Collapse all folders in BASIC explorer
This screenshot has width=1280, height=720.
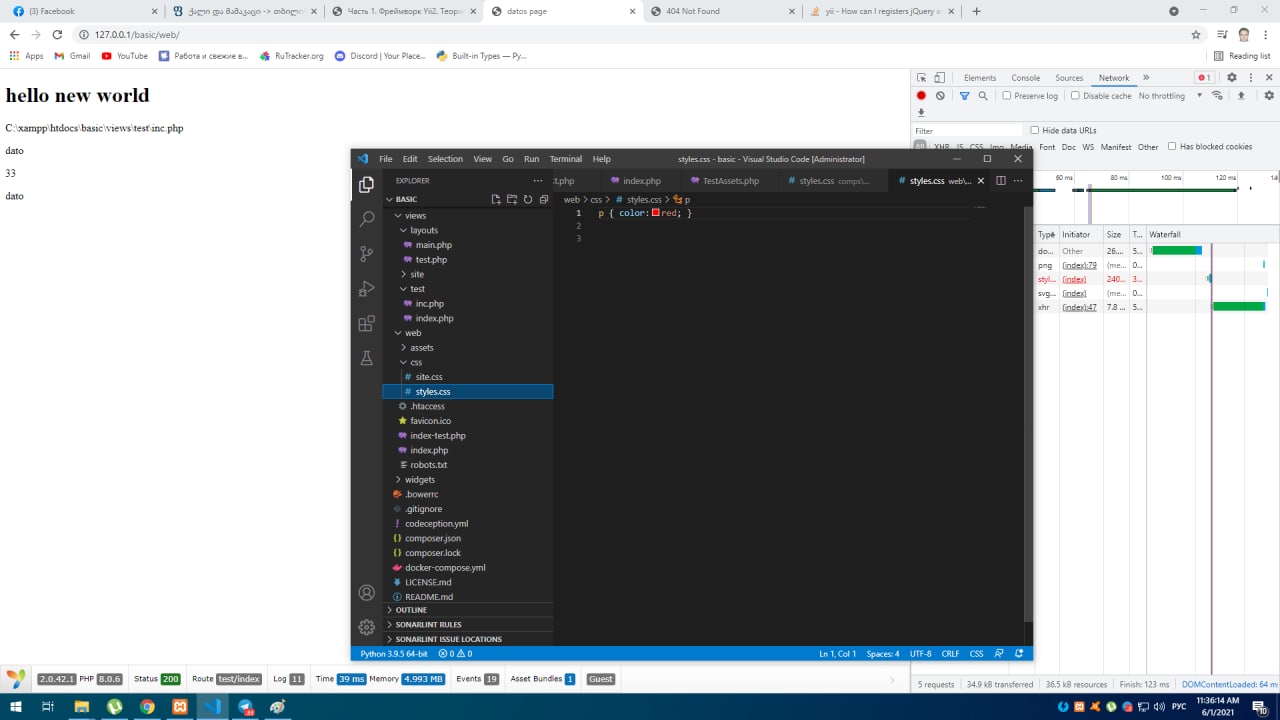pos(544,199)
